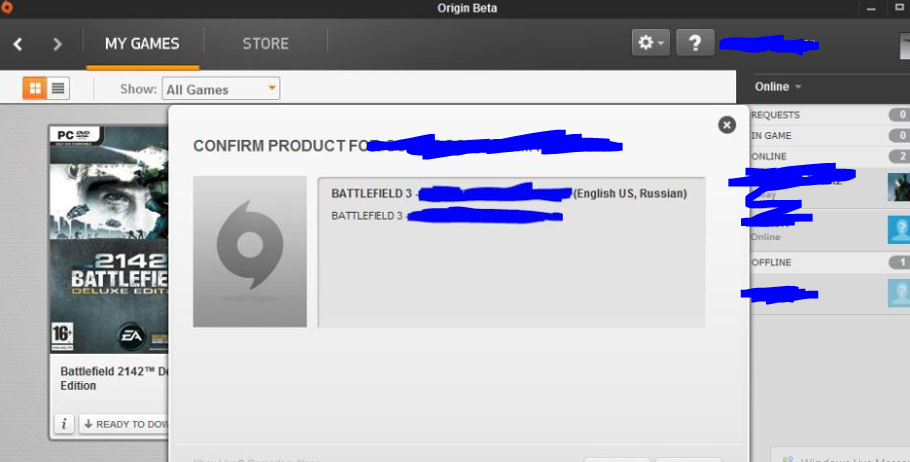
Task: Open the gear settings menu
Action: [x=651, y=43]
